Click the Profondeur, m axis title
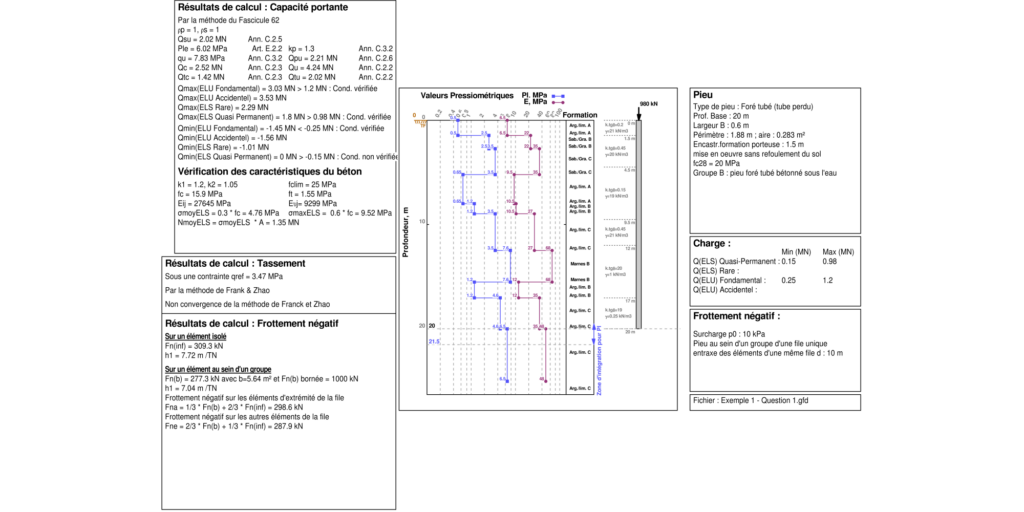The image size is (1024, 512). (x=406, y=230)
